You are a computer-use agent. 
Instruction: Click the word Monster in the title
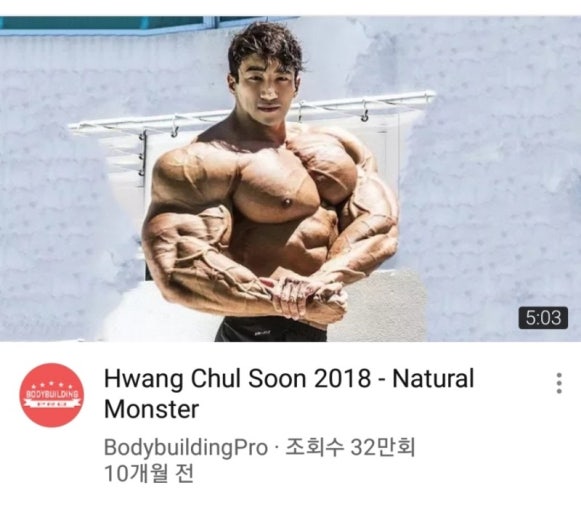coord(152,409)
